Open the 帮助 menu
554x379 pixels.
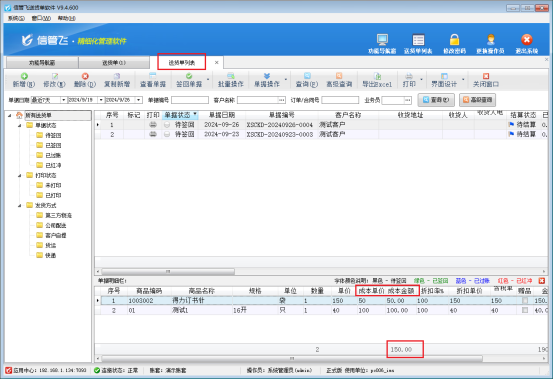(x=66, y=18)
